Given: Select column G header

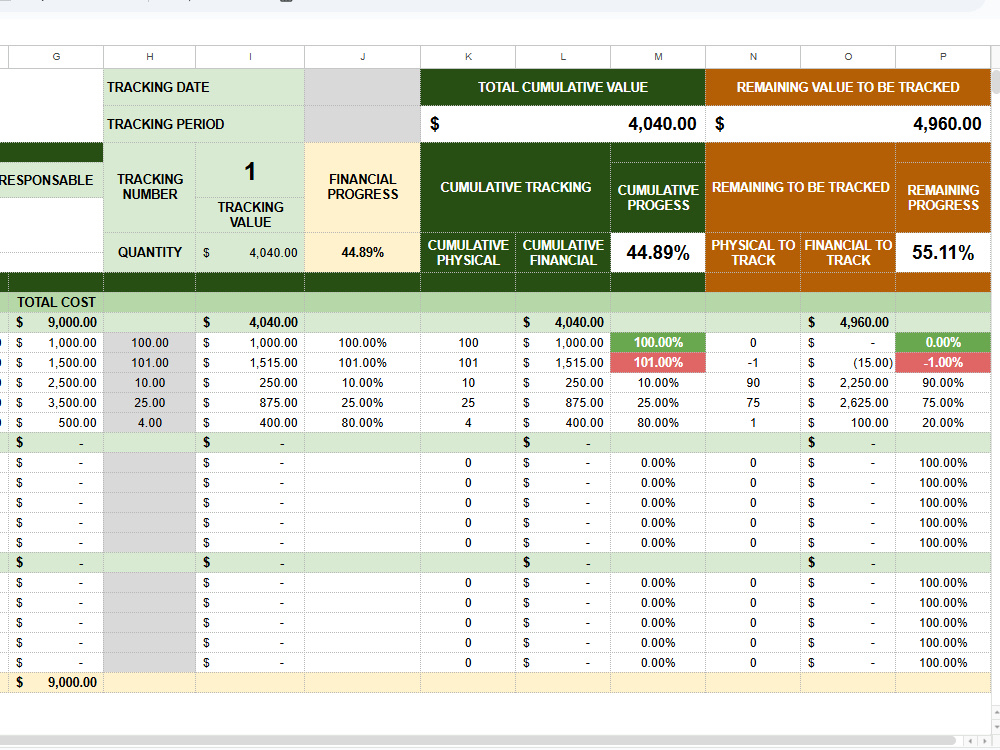Looking at the screenshot, I should [56, 57].
